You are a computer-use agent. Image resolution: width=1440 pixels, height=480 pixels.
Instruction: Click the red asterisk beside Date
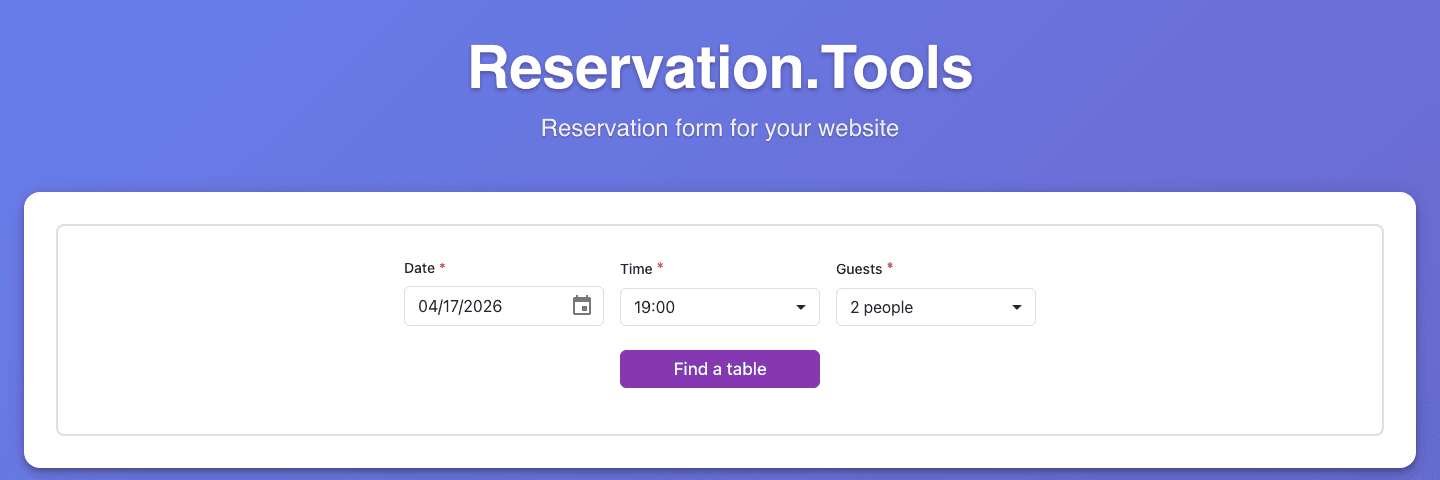pos(443,267)
